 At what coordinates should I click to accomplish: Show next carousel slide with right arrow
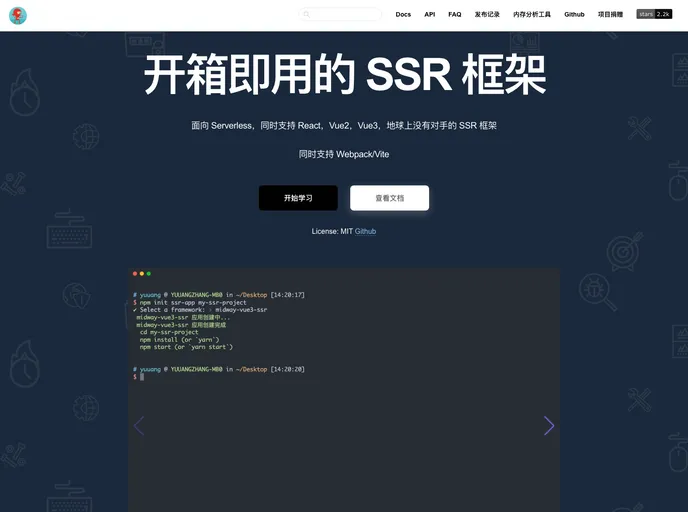pos(549,426)
